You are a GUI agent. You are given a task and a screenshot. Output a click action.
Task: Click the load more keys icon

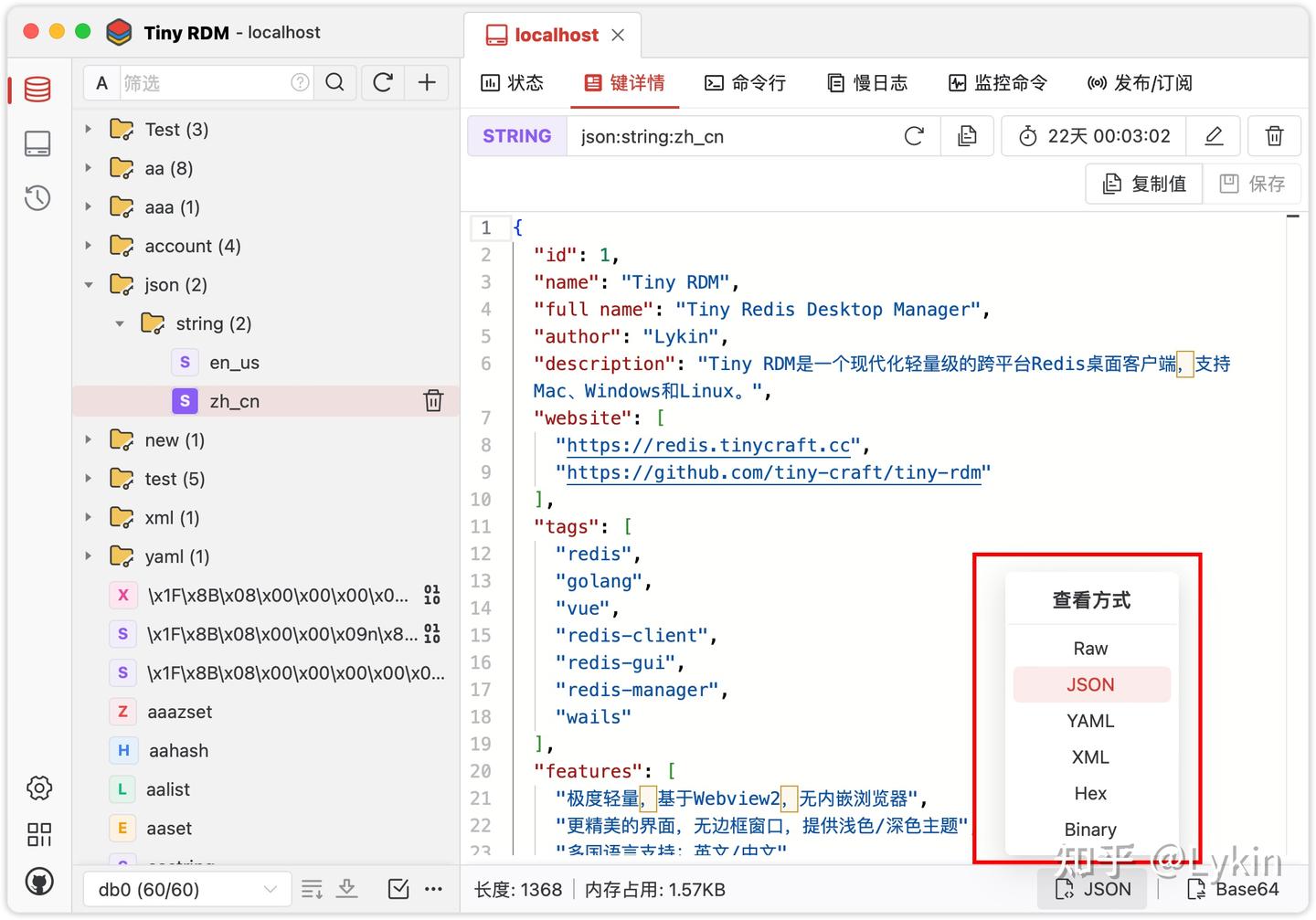312,889
